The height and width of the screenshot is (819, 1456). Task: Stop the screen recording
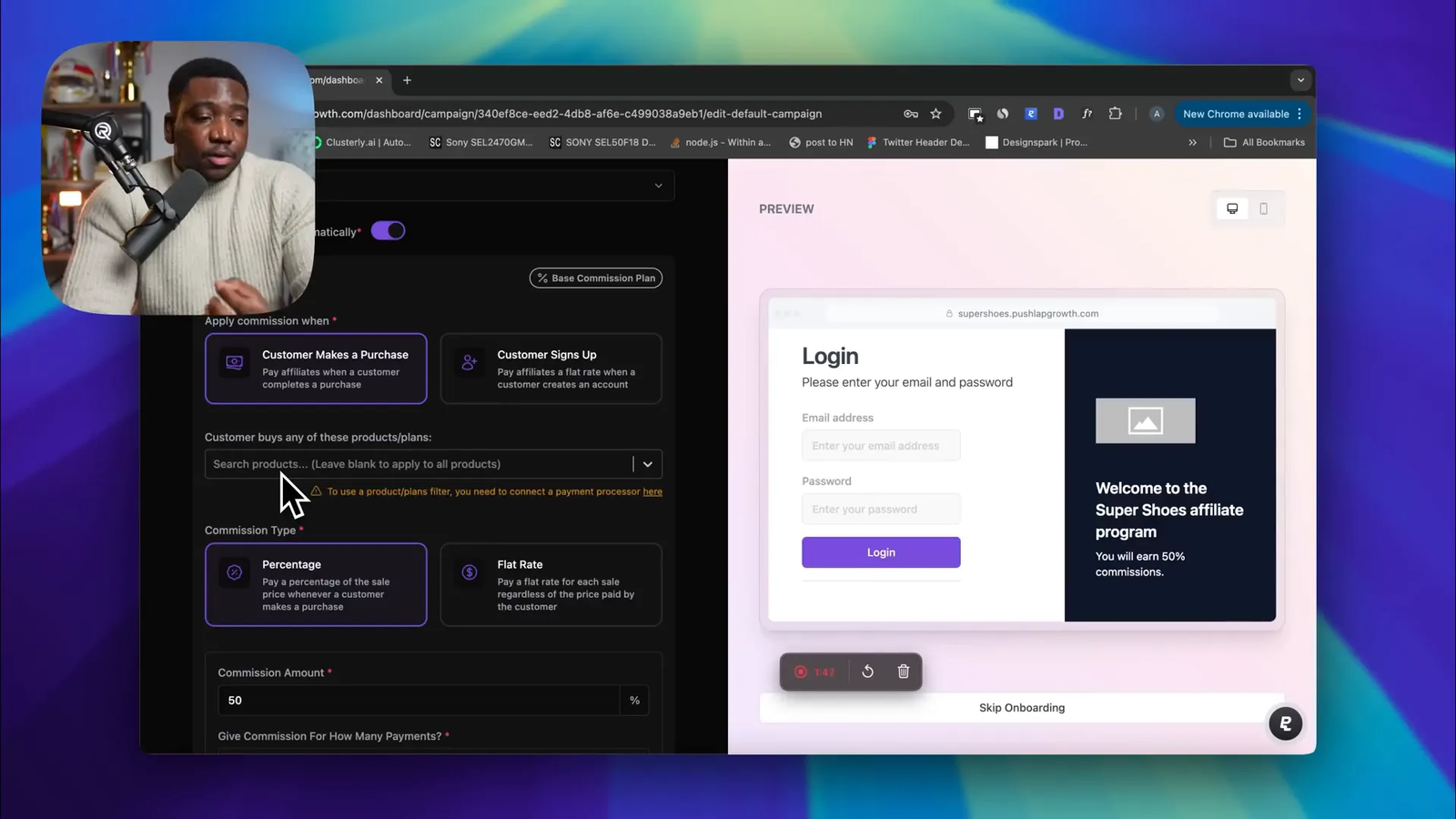[801, 672]
